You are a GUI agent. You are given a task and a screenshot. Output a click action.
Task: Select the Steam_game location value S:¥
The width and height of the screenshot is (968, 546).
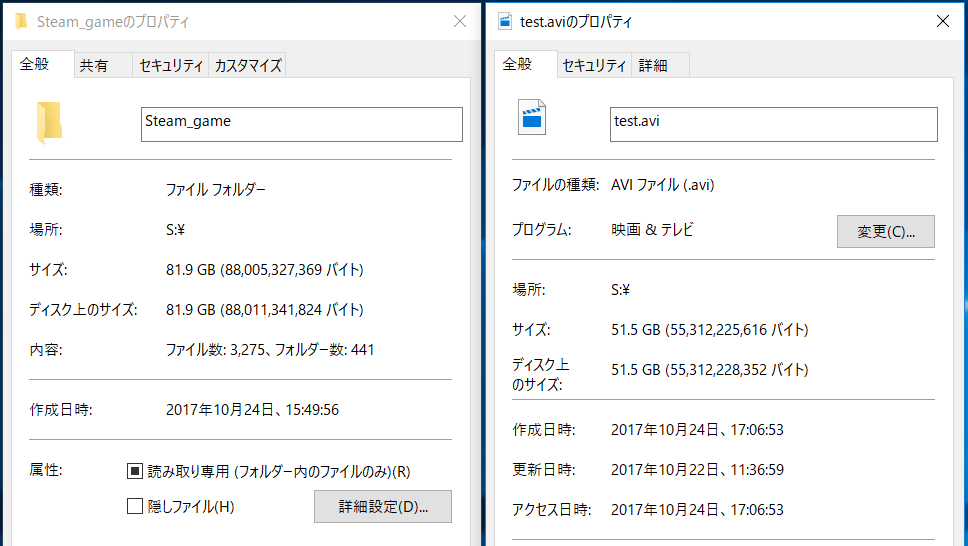(x=175, y=230)
